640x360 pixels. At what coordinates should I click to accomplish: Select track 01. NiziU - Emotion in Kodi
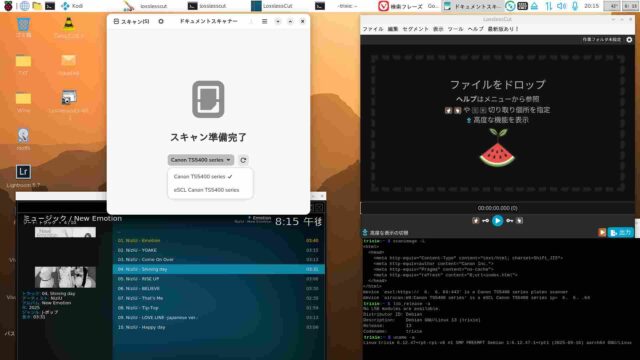click(219, 241)
